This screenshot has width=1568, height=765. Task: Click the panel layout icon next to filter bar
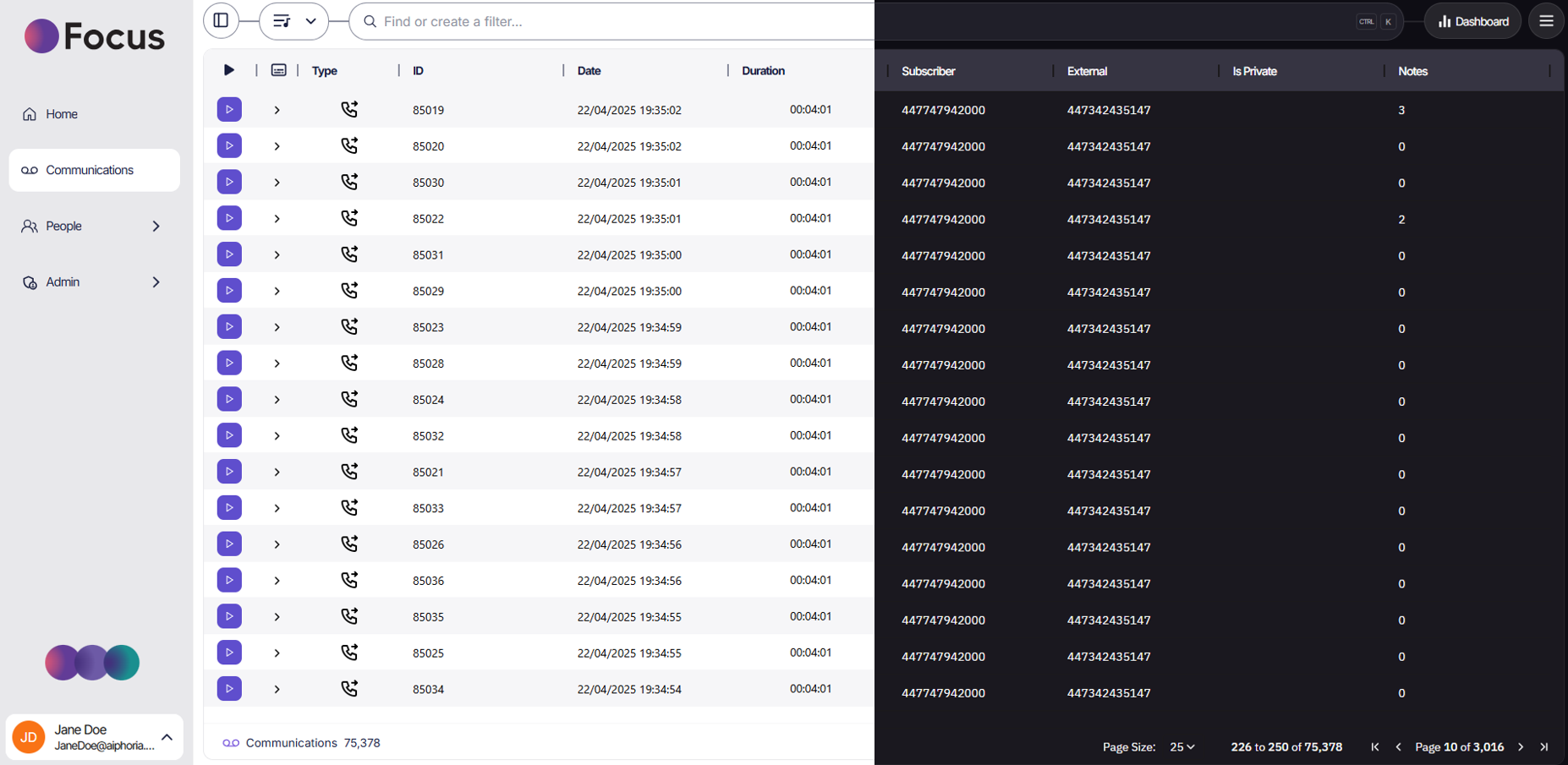(x=221, y=20)
